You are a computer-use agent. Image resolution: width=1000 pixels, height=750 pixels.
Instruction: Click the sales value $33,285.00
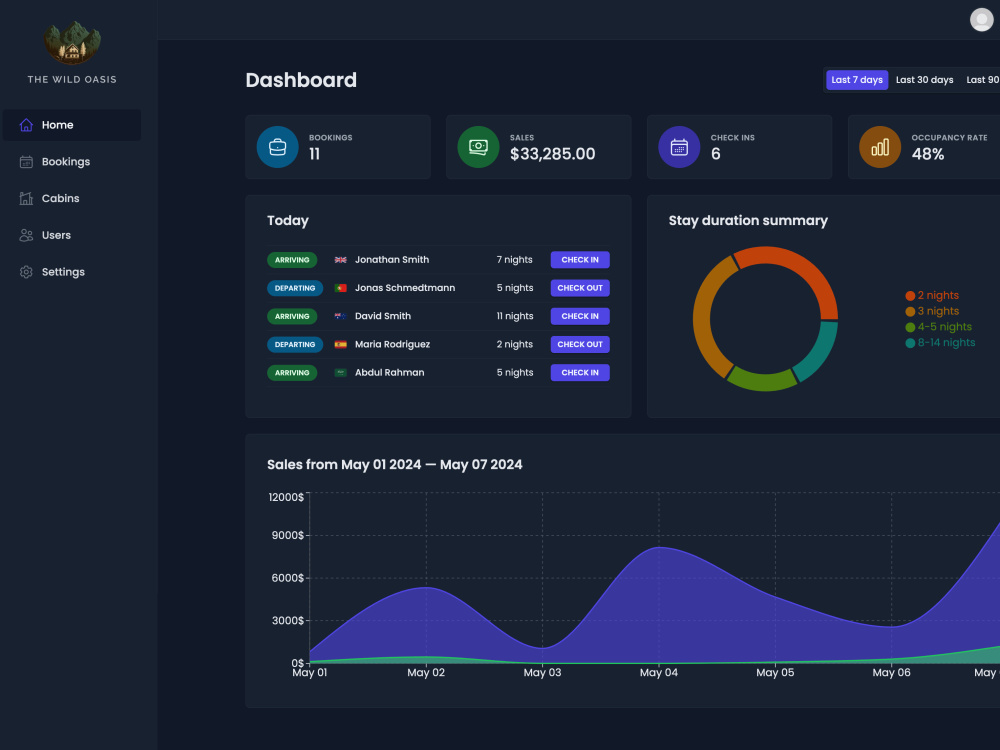[552, 154]
